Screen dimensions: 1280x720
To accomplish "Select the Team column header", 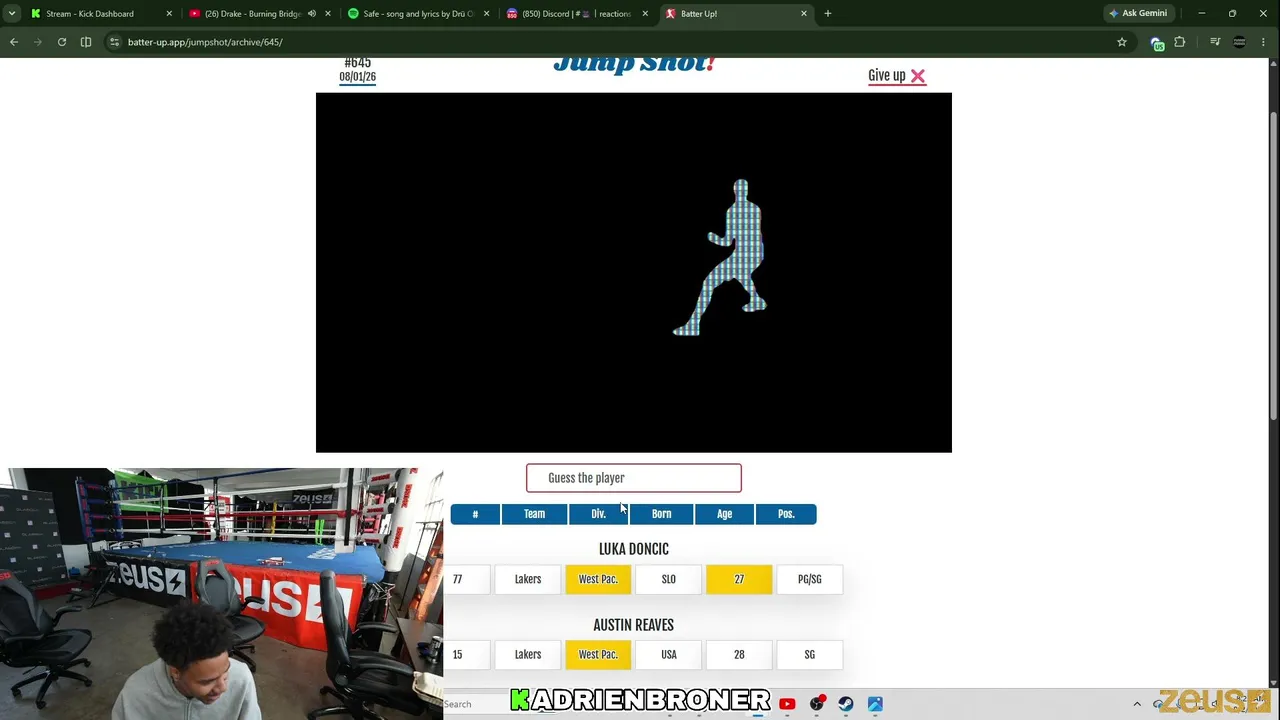I will 535,514.
